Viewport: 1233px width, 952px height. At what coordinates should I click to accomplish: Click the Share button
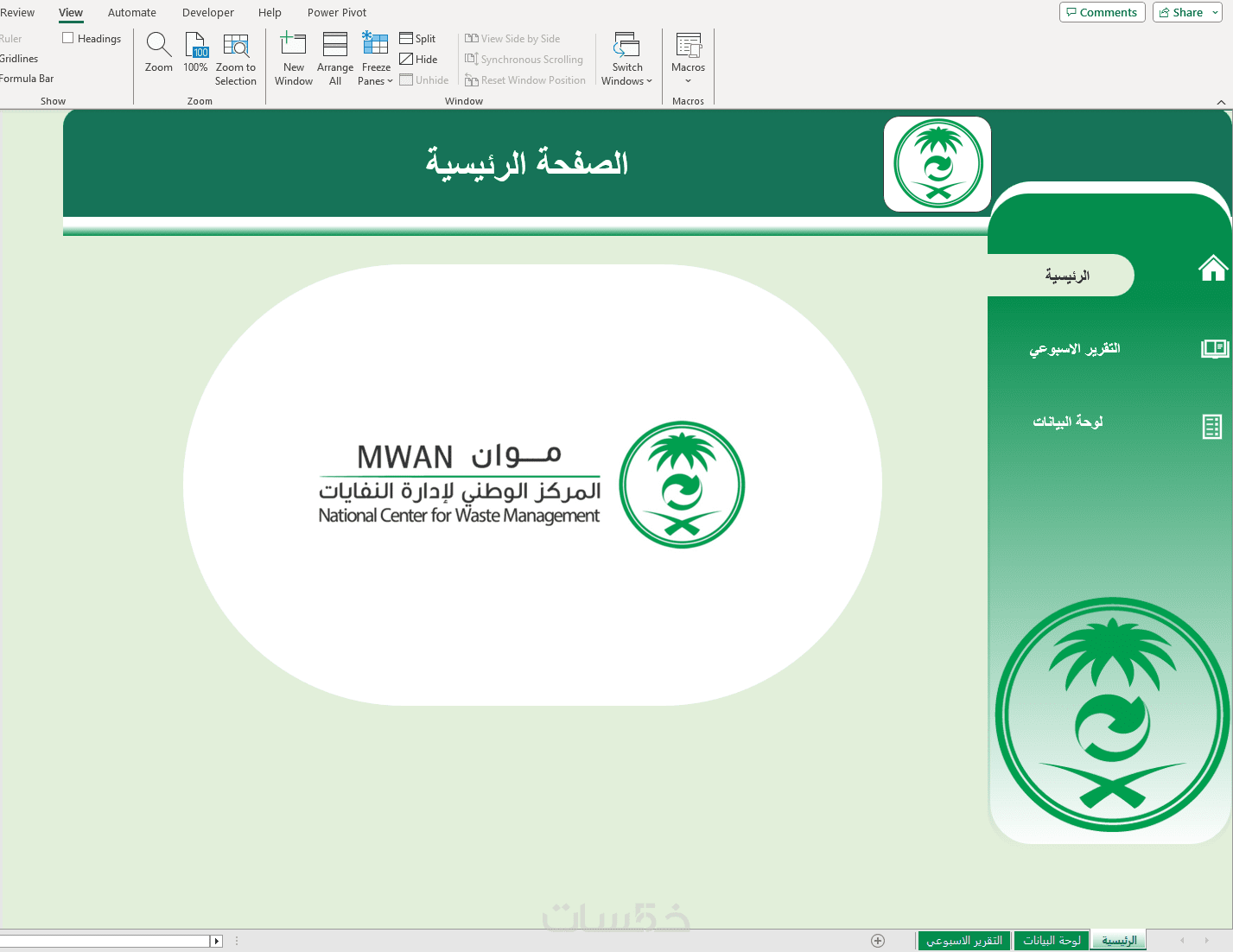1181,12
